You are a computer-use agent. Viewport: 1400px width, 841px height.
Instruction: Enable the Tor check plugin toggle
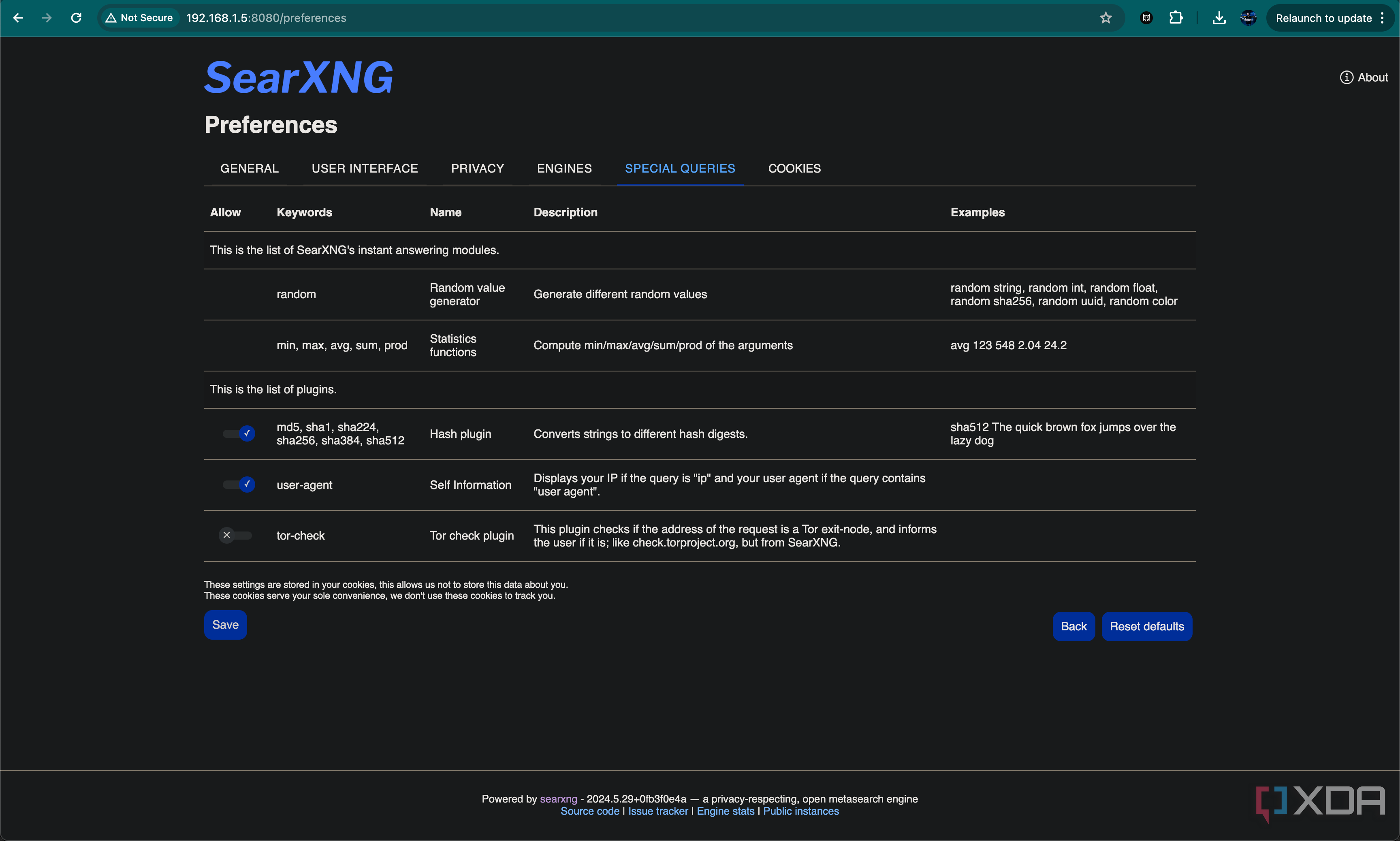tap(235, 536)
